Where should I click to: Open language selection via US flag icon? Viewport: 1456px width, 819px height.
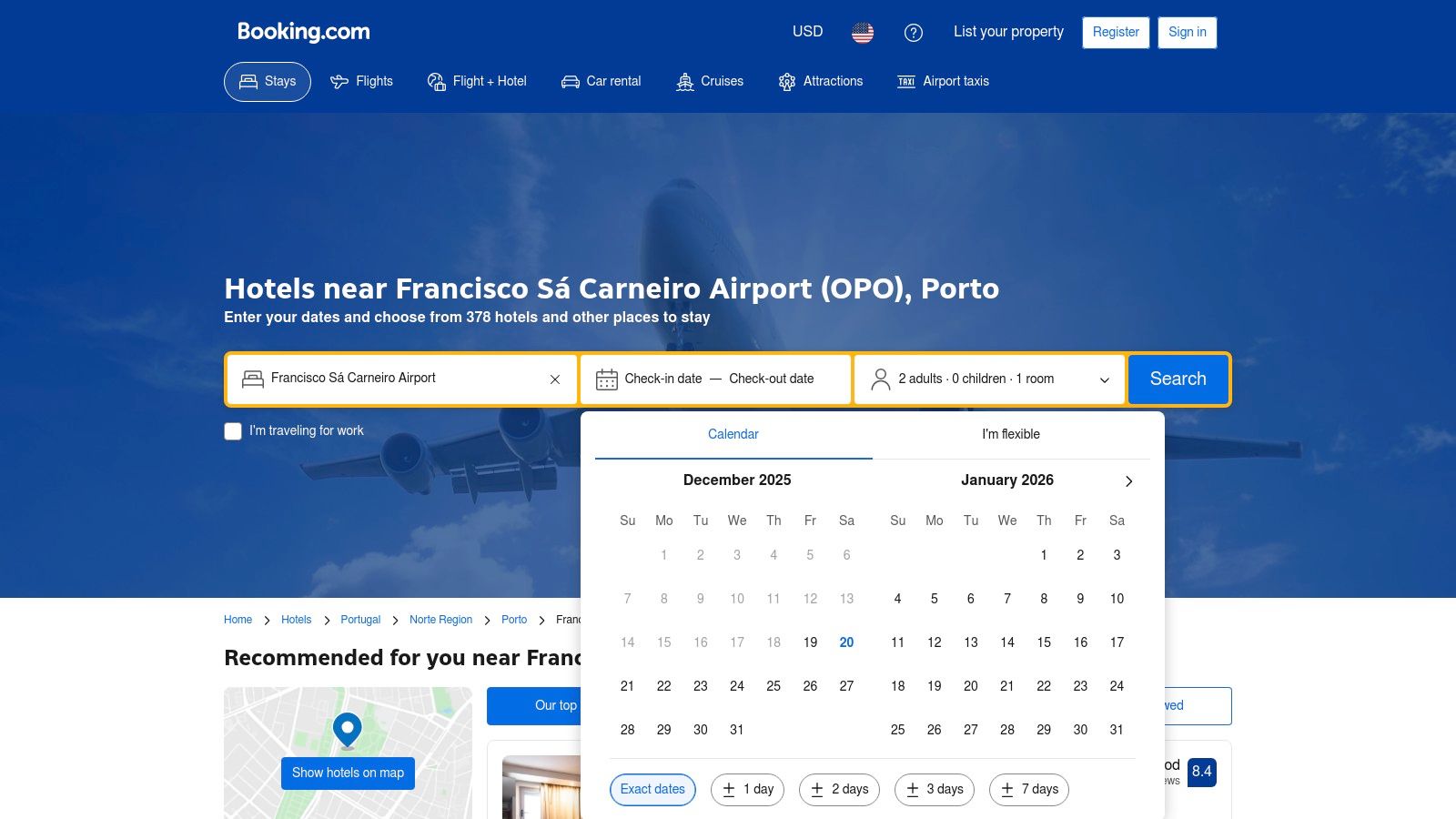click(x=863, y=33)
